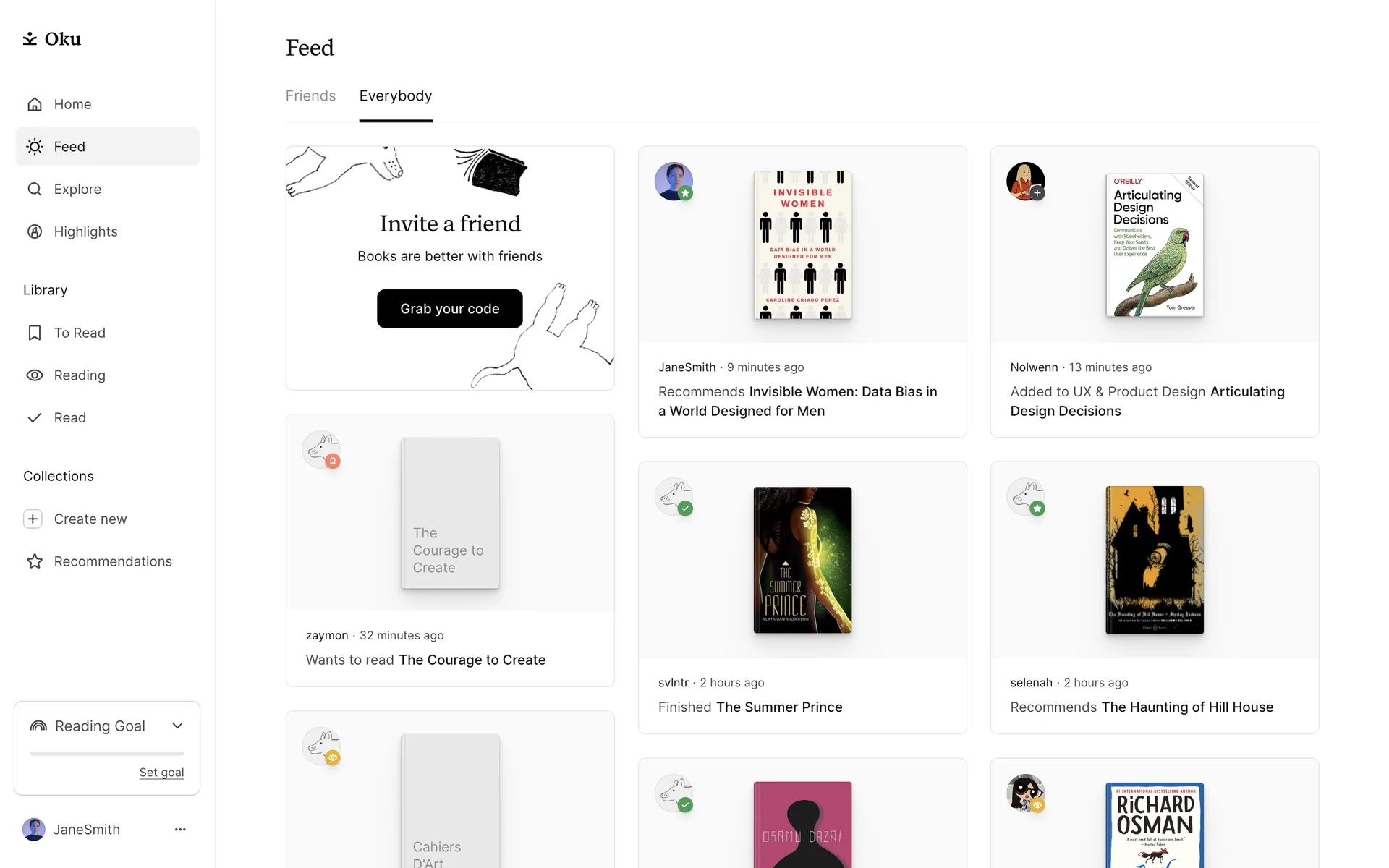Click the Reading eye icon
The width and height of the screenshot is (1389, 868).
click(x=35, y=375)
